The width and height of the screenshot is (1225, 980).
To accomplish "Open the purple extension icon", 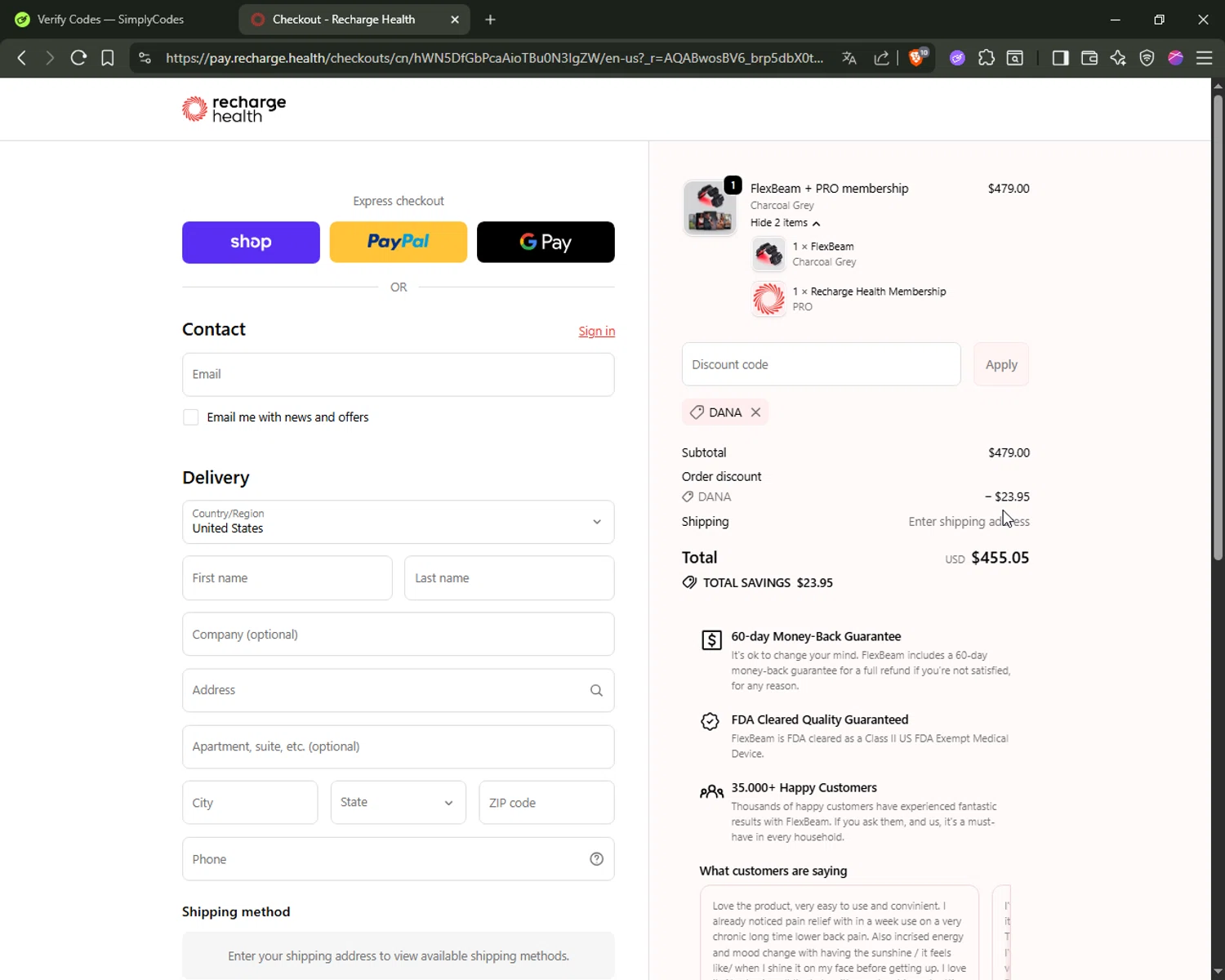I will (957, 58).
